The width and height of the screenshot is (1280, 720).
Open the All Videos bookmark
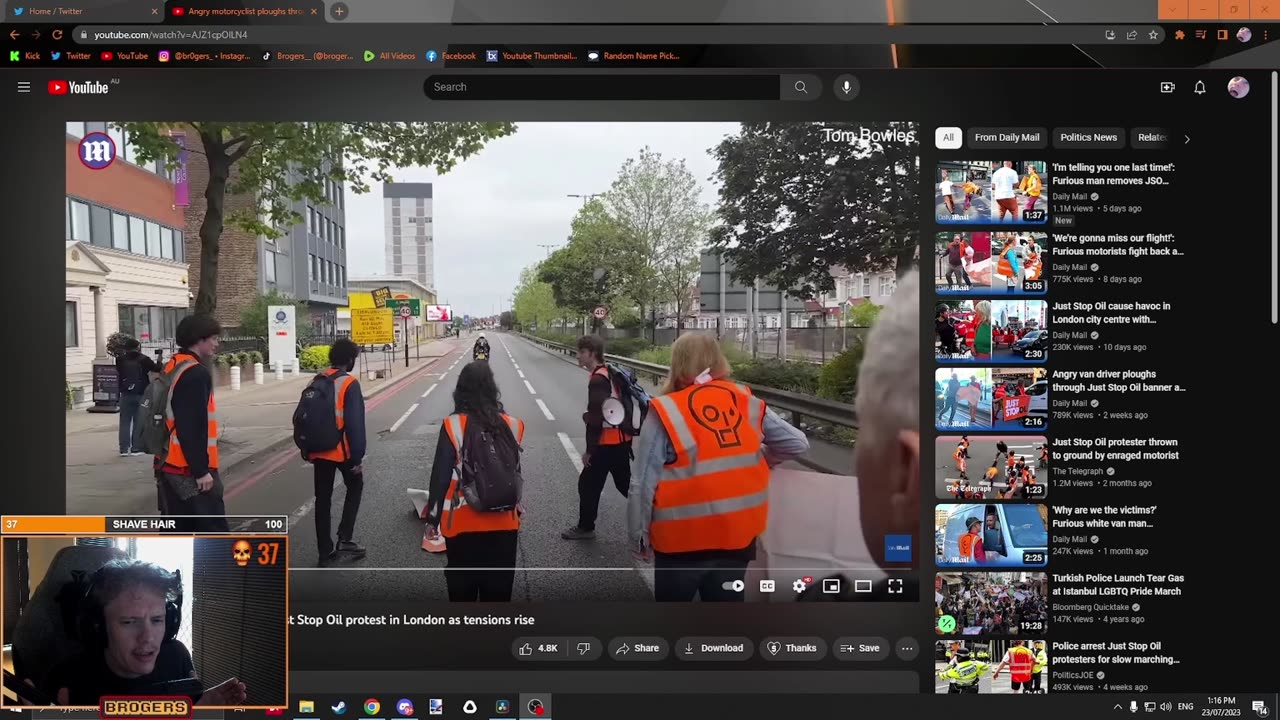coord(389,56)
